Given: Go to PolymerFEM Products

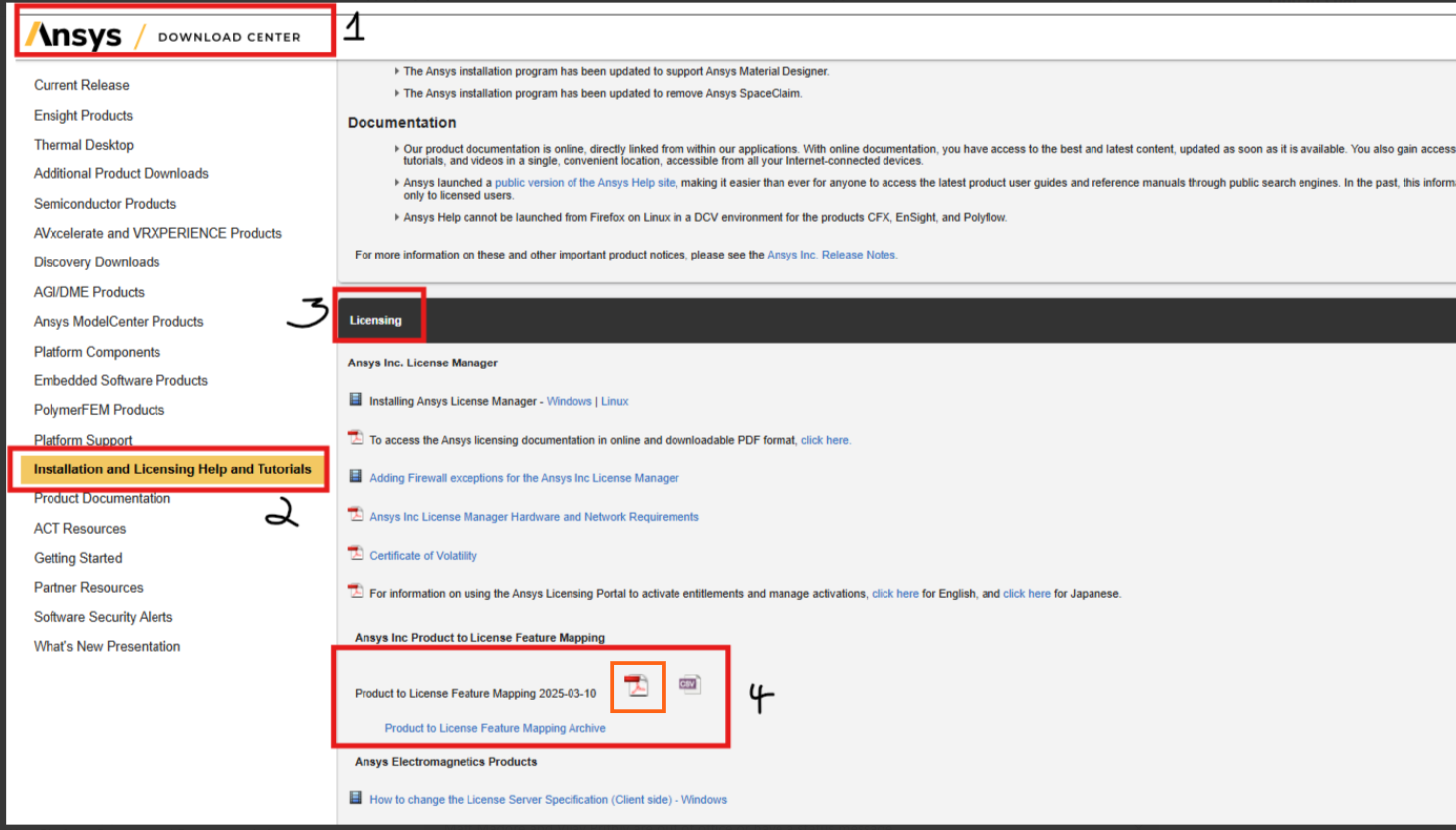Looking at the screenshot, I should point(99,410).
